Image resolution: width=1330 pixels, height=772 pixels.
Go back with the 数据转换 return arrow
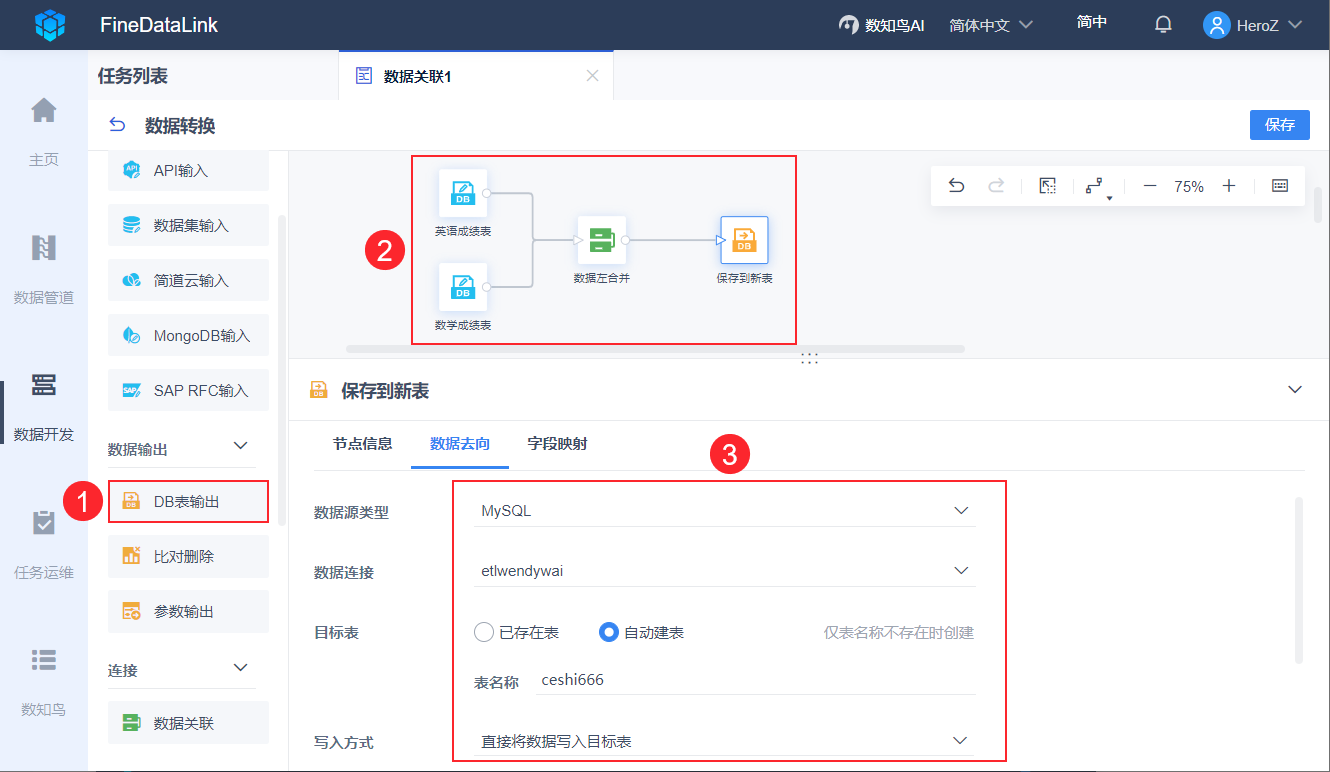117,125
